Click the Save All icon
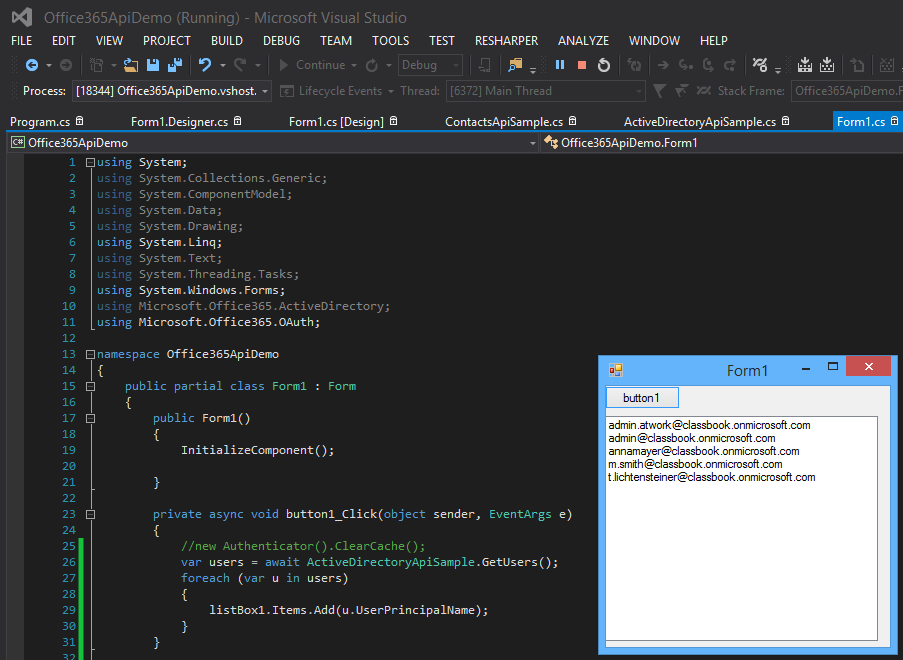 (x=174, y=65)
